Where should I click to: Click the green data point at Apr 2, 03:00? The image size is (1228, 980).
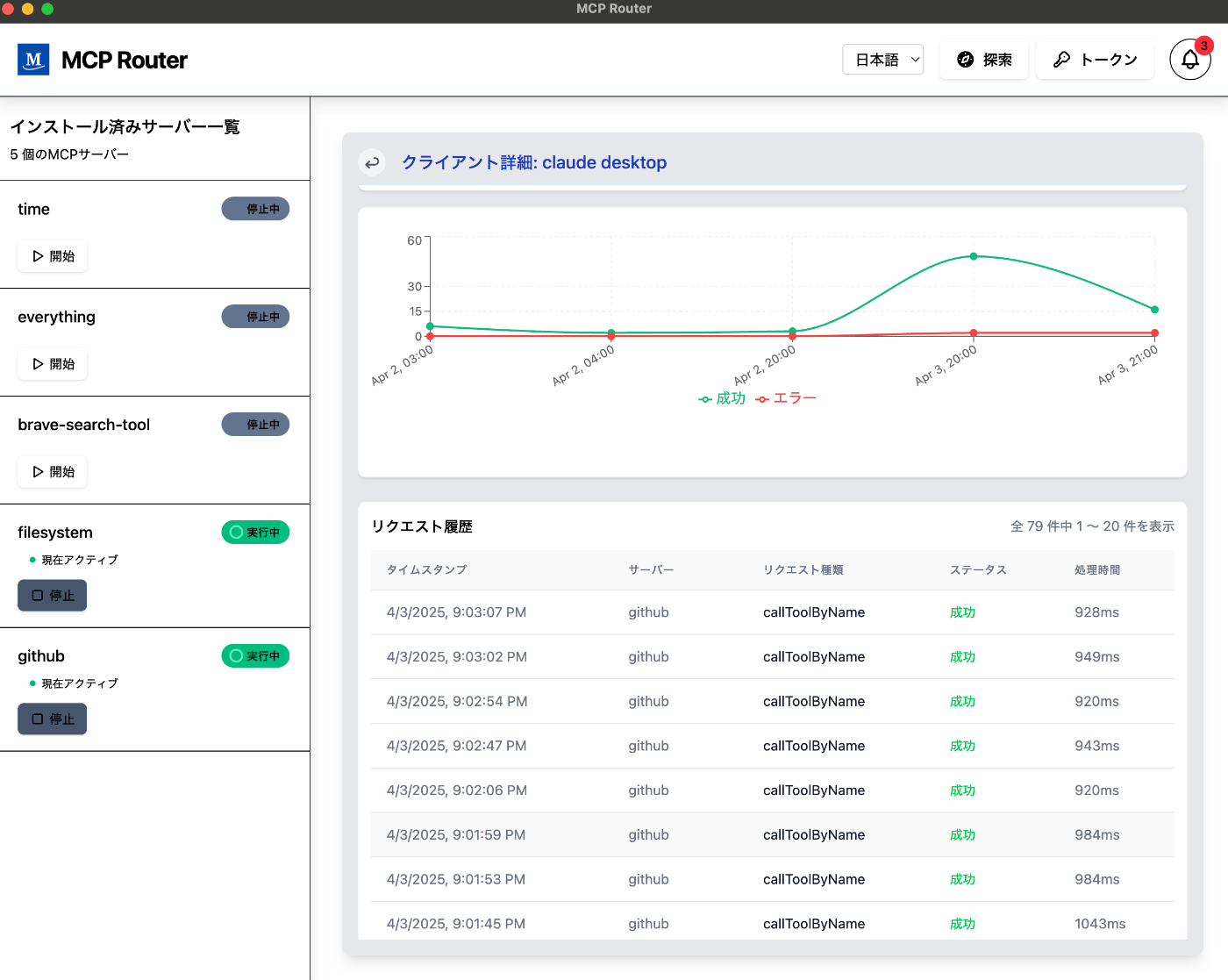point(430,326)
